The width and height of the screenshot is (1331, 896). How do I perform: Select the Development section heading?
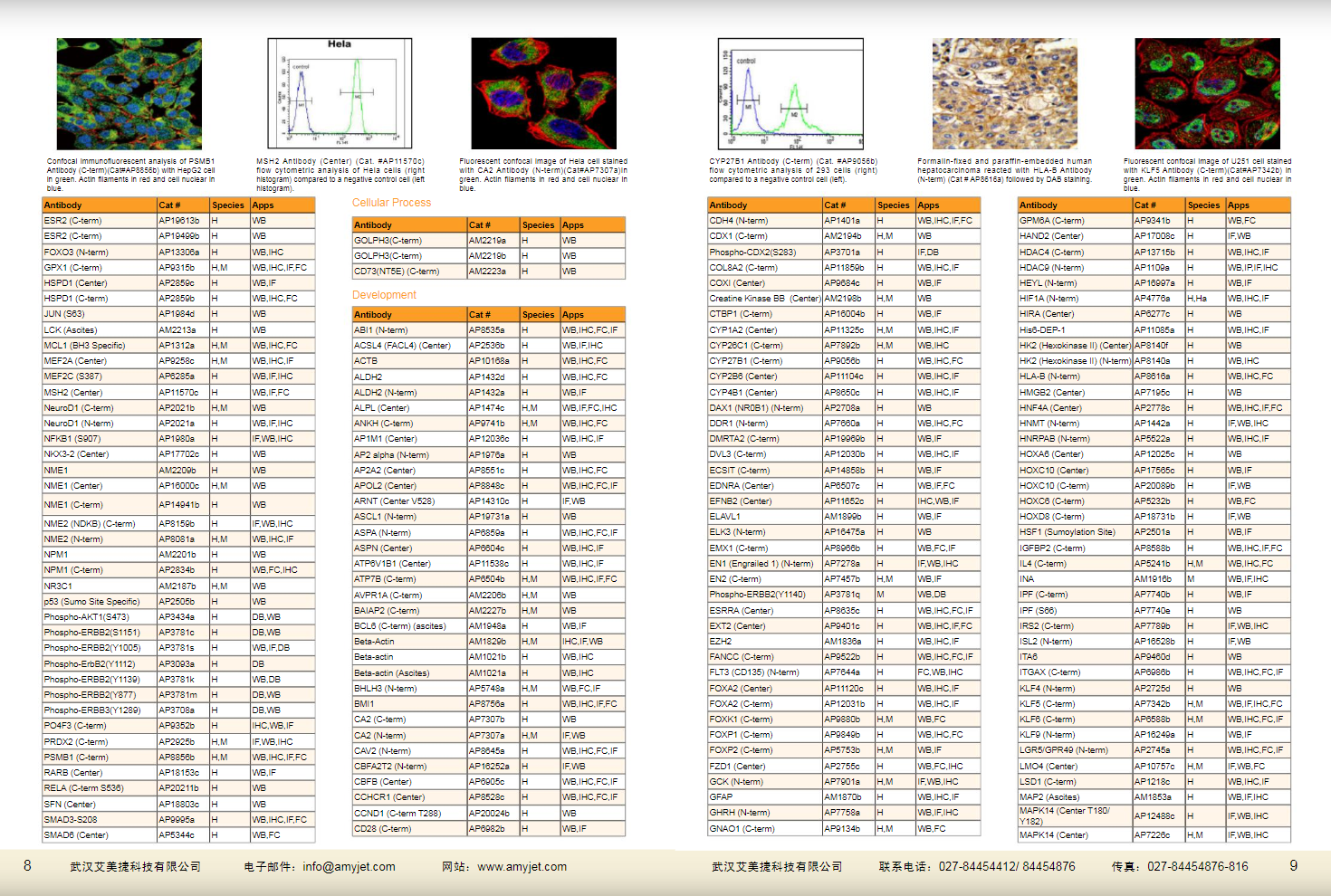click(384, 295)
